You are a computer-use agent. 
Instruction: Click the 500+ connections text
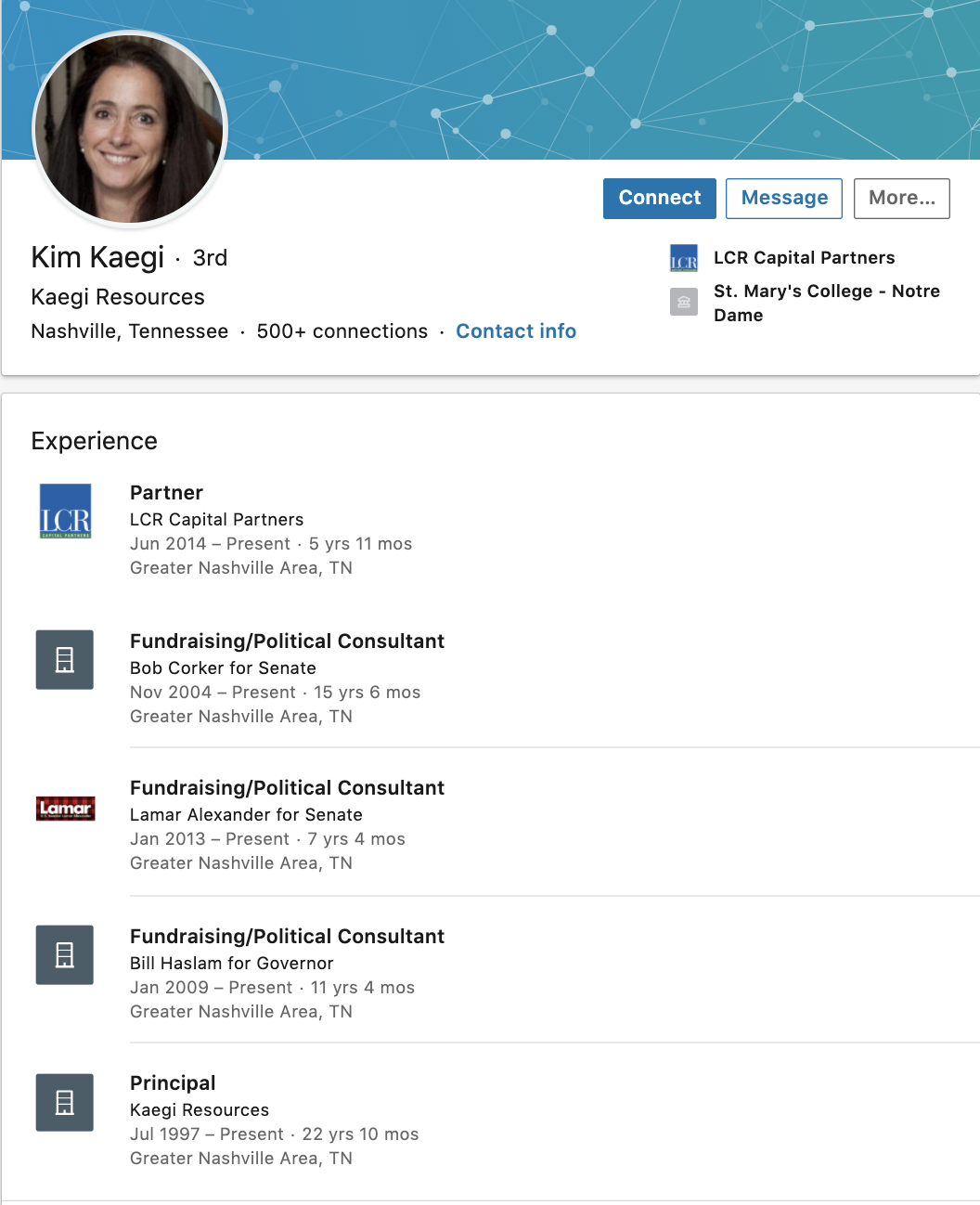point(342,331)
